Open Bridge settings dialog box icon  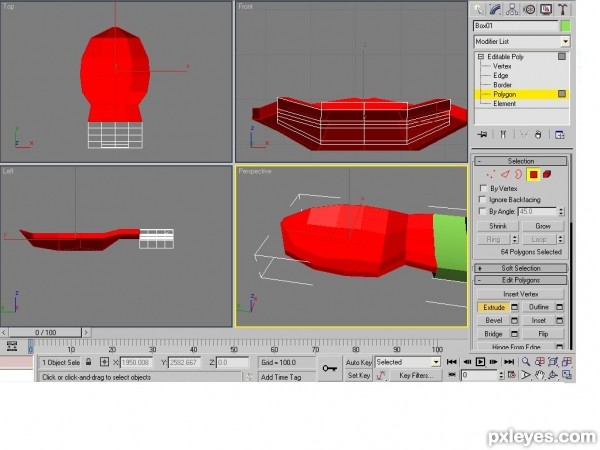tap(515, 334)
